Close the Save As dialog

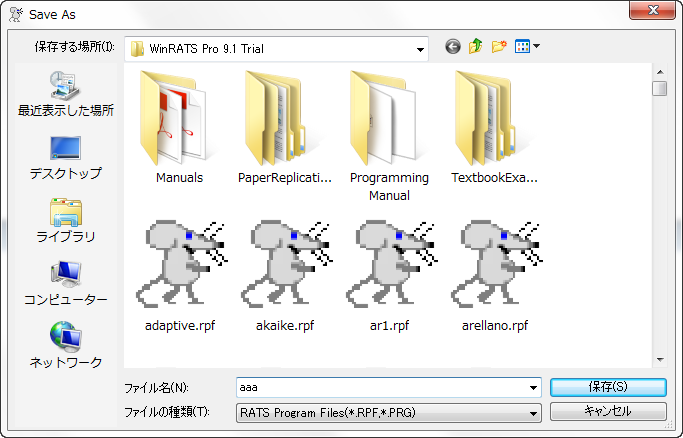[653, 10]
